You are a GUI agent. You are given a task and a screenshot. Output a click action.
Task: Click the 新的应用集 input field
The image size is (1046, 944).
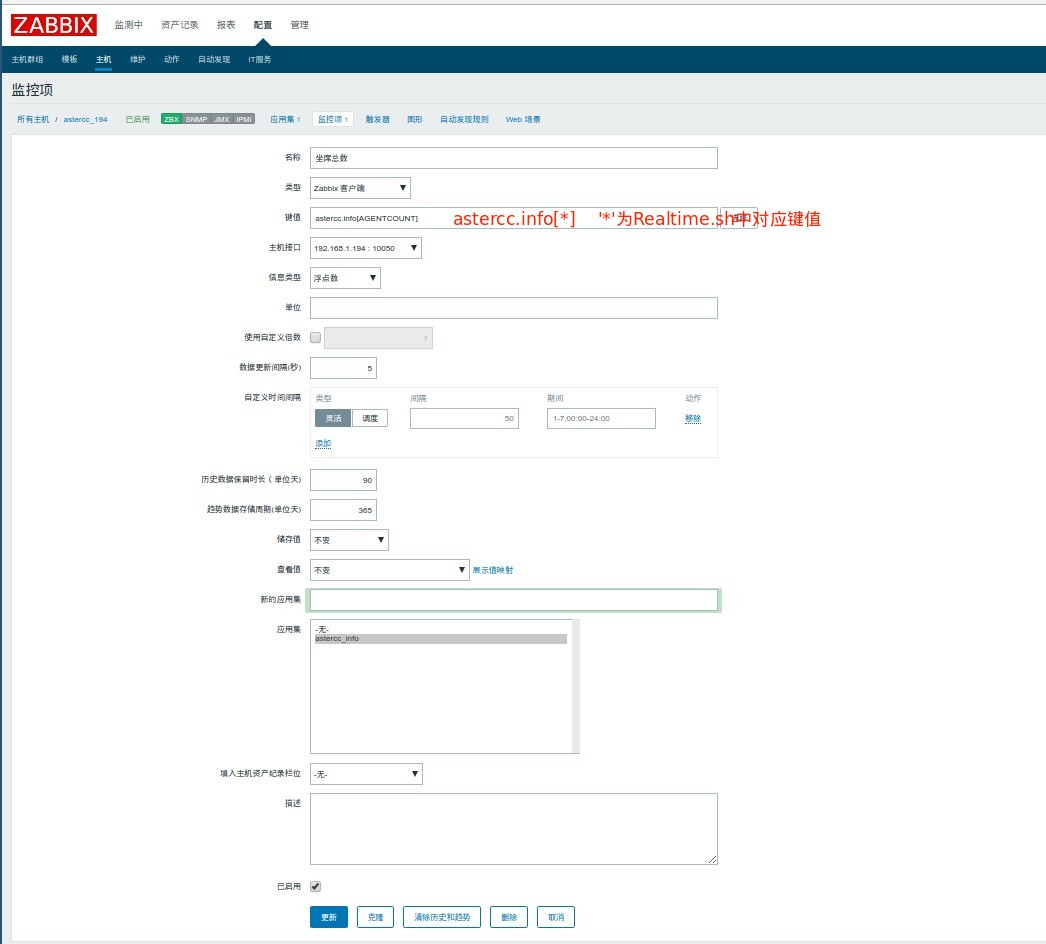(x=514, y=600)
